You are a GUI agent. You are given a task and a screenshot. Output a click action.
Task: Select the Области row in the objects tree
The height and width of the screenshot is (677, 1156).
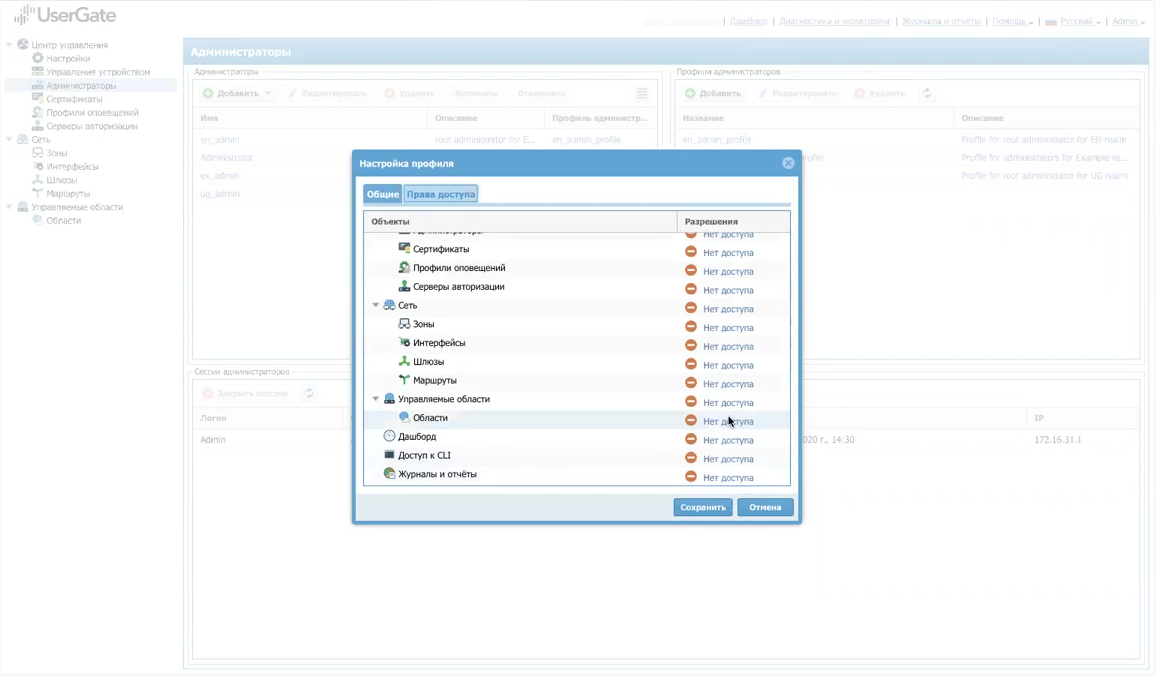coord(577,418)
